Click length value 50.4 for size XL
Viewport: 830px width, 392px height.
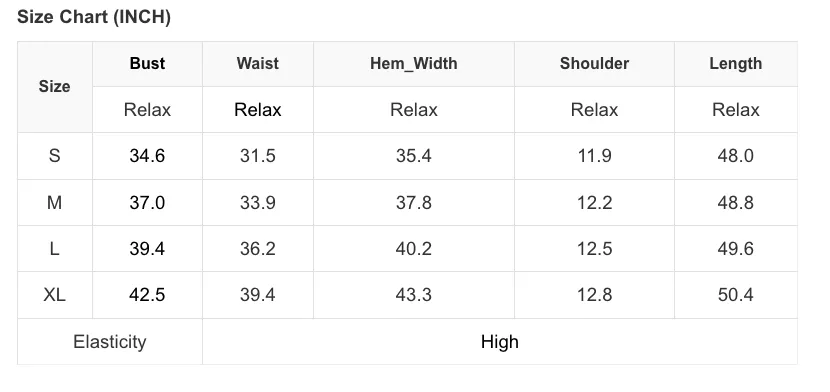click(x=735, y=295)
